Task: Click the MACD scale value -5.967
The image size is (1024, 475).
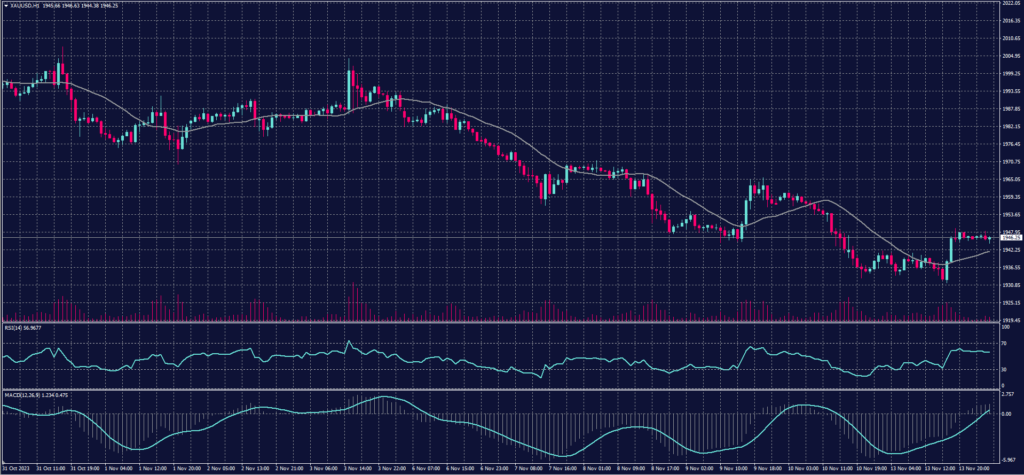Action: click(x=1007, y=458)
